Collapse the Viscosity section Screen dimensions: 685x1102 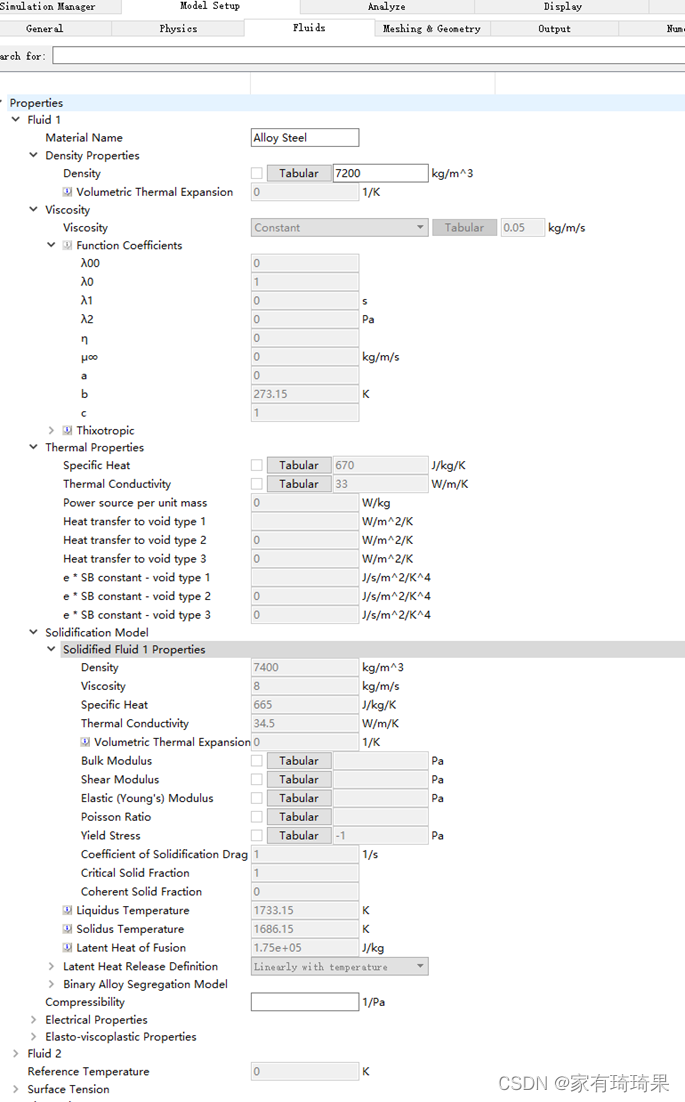point(33,209)
